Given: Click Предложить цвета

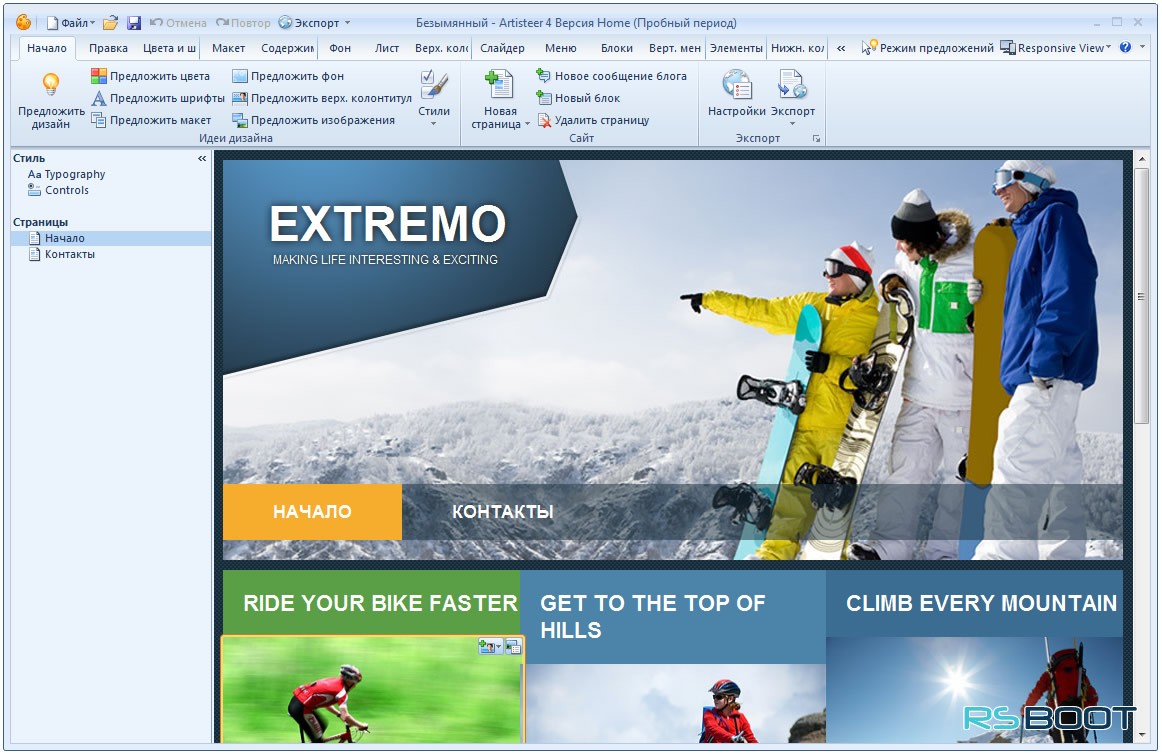Looking at the screenshot, I should pos(150,76).
